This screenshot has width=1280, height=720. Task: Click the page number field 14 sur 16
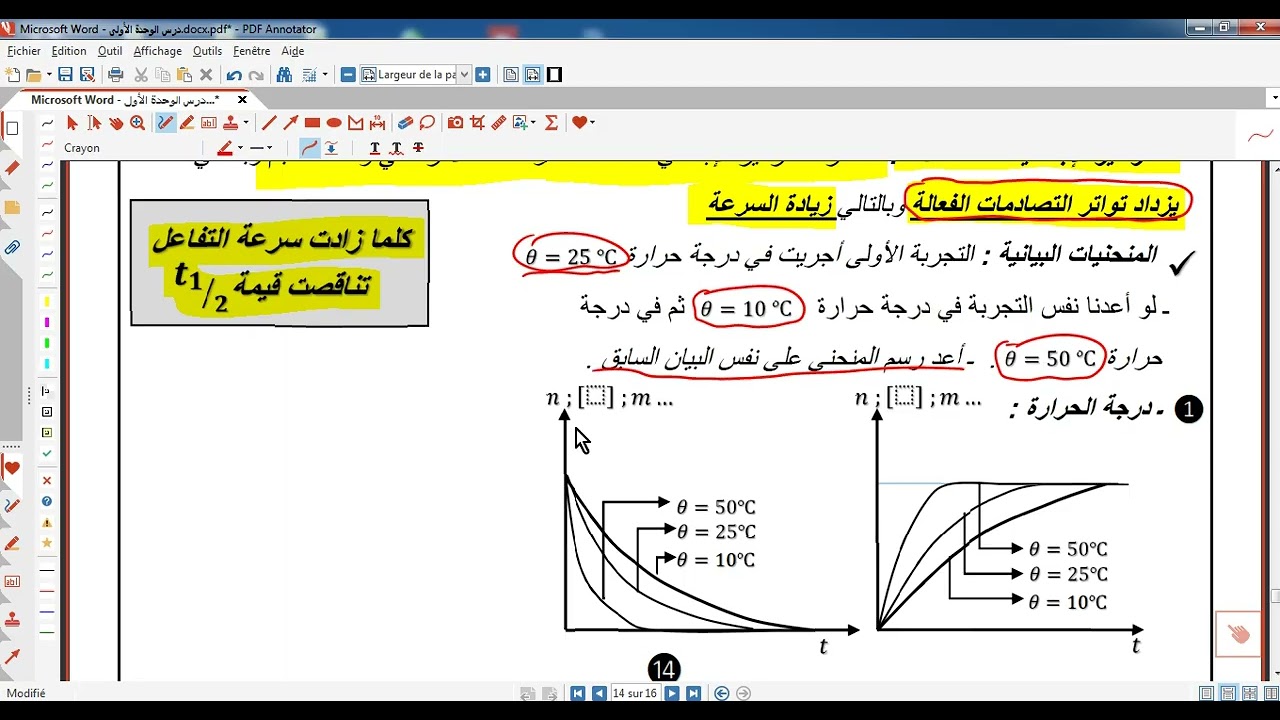pos(635,693)
